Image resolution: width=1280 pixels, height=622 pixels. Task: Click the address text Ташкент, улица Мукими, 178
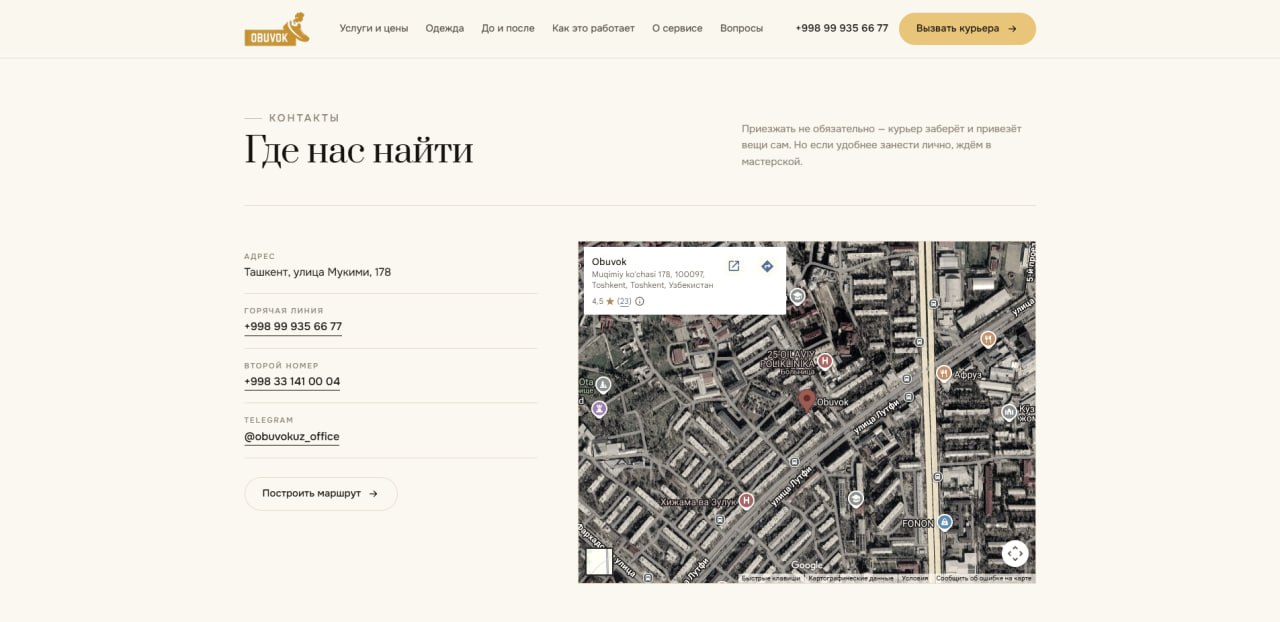[x=318, y=272]
